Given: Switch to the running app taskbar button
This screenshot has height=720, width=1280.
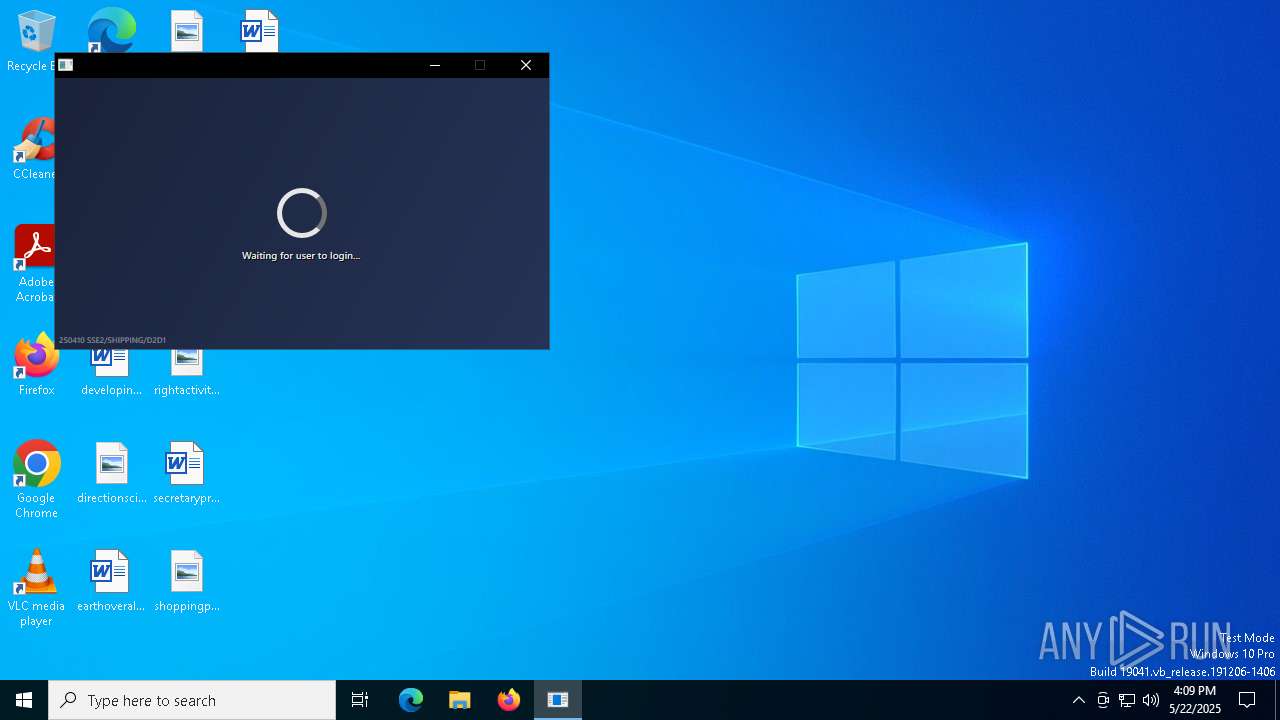Looking at the screenshot, I should click(558, 700).
